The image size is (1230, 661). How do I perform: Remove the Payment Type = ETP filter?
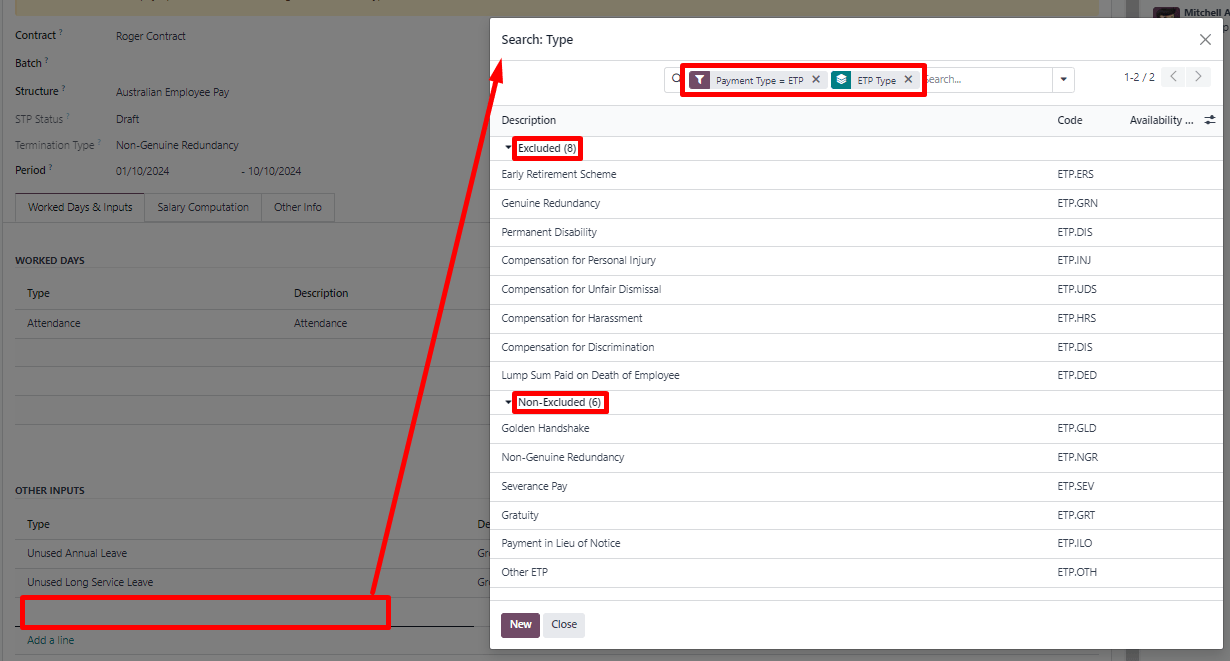pos(816,80)
